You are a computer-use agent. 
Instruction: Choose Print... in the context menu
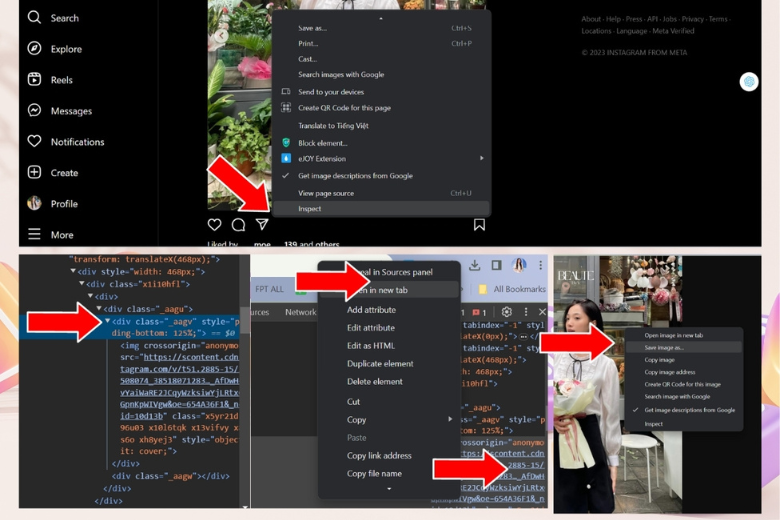pos(308,44)
